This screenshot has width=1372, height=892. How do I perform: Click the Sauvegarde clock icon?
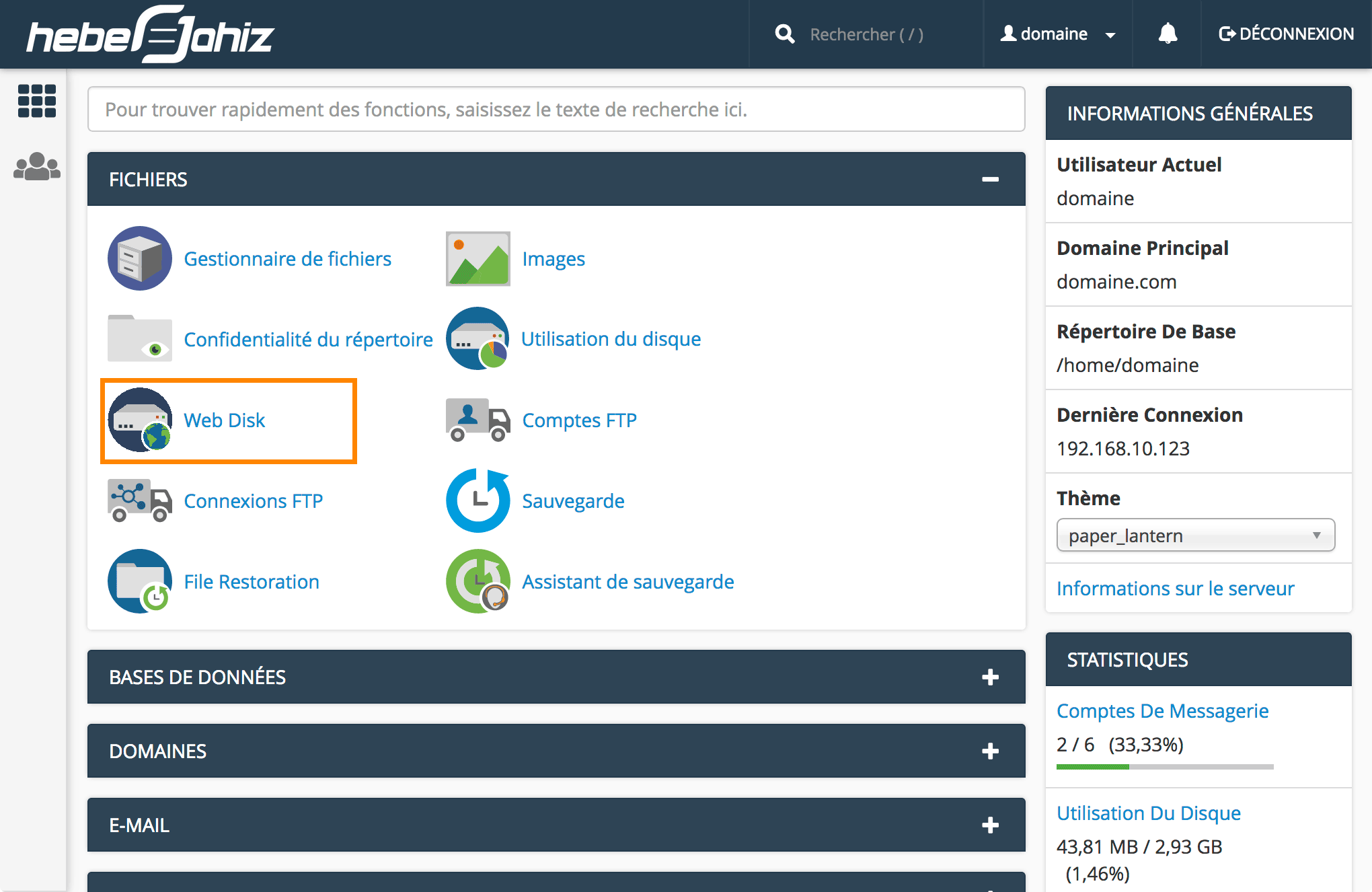click(x=478, y=500)
